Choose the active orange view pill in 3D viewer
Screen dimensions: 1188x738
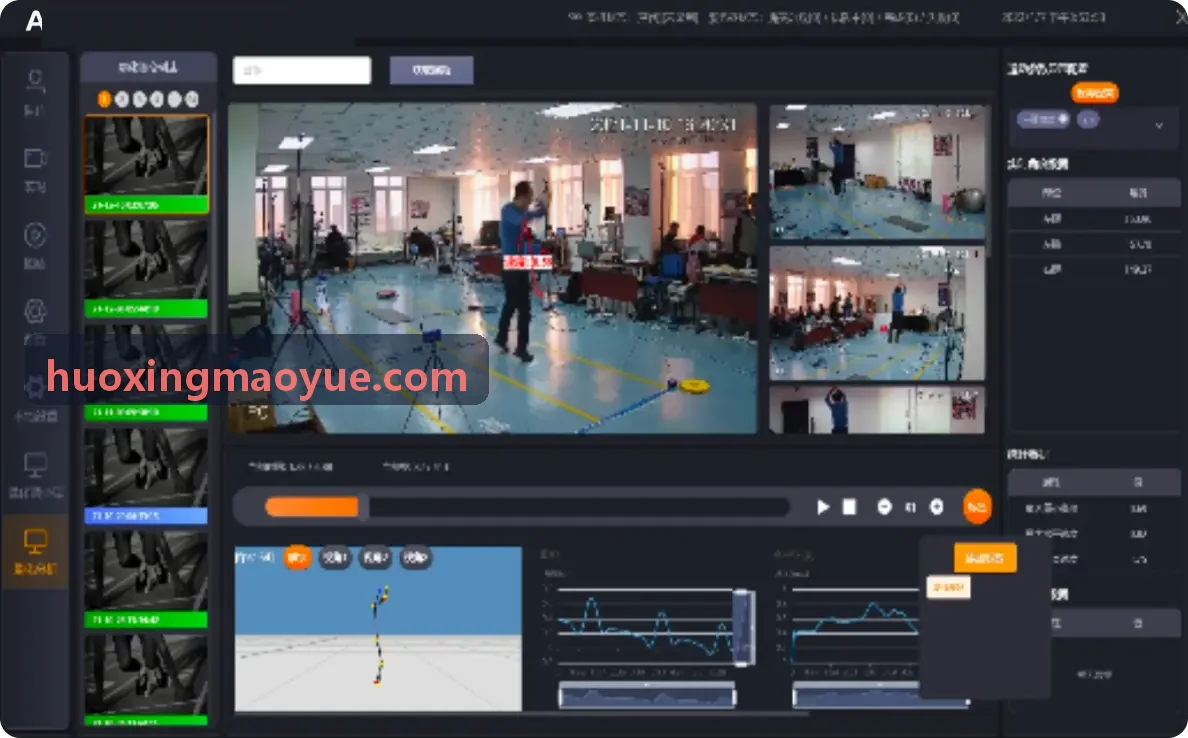297,558
